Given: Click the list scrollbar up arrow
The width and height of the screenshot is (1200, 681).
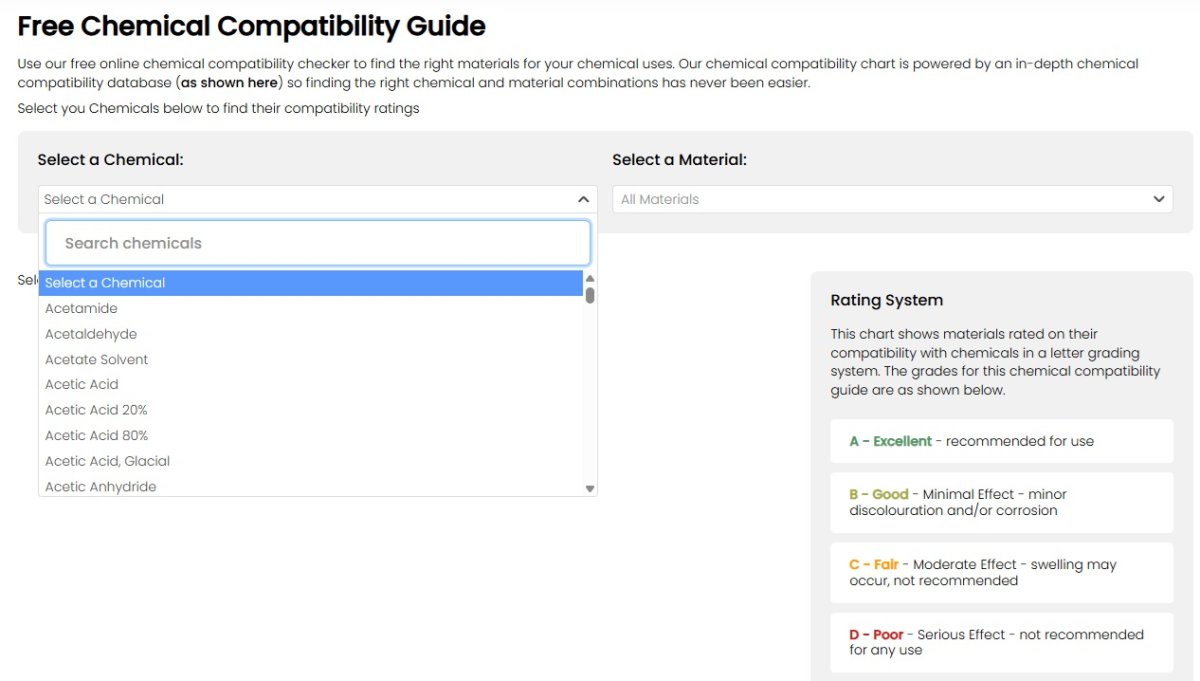Looking at the screenshot, I should (590, 278).
